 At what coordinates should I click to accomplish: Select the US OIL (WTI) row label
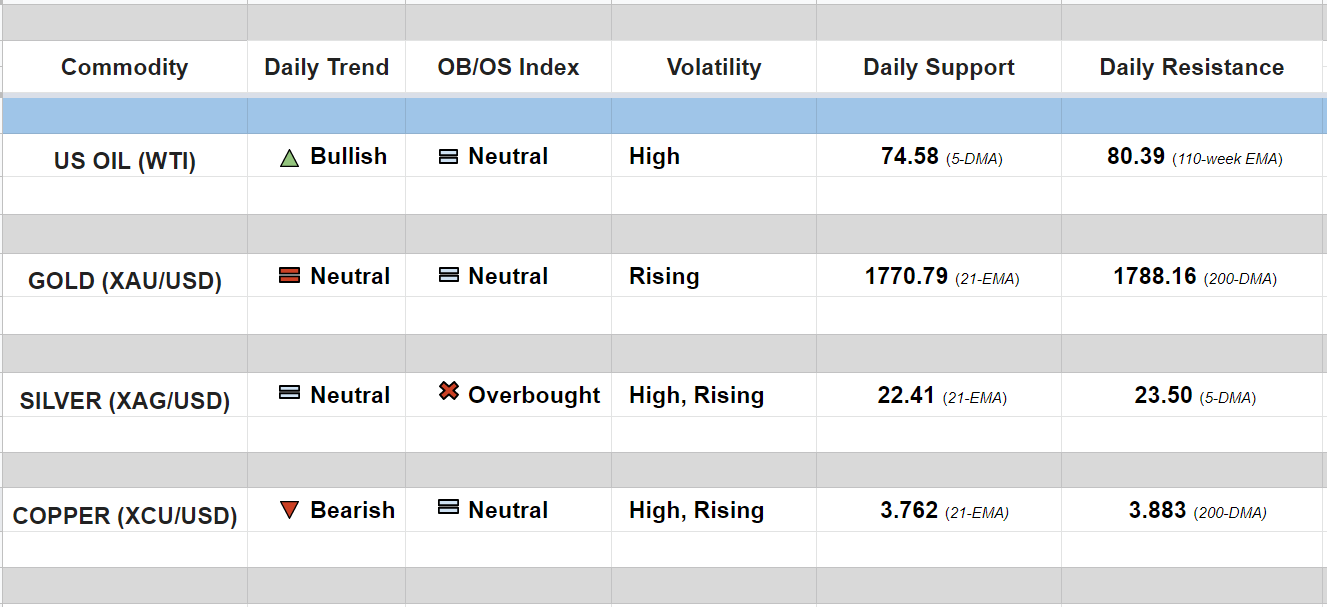125,161
